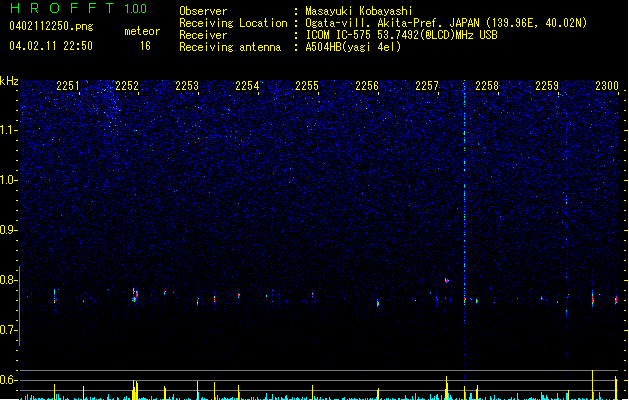Click the 2258 time axis marker
Image resolution: width=629 pixels, height=400 pixels.
pos(487,85)
